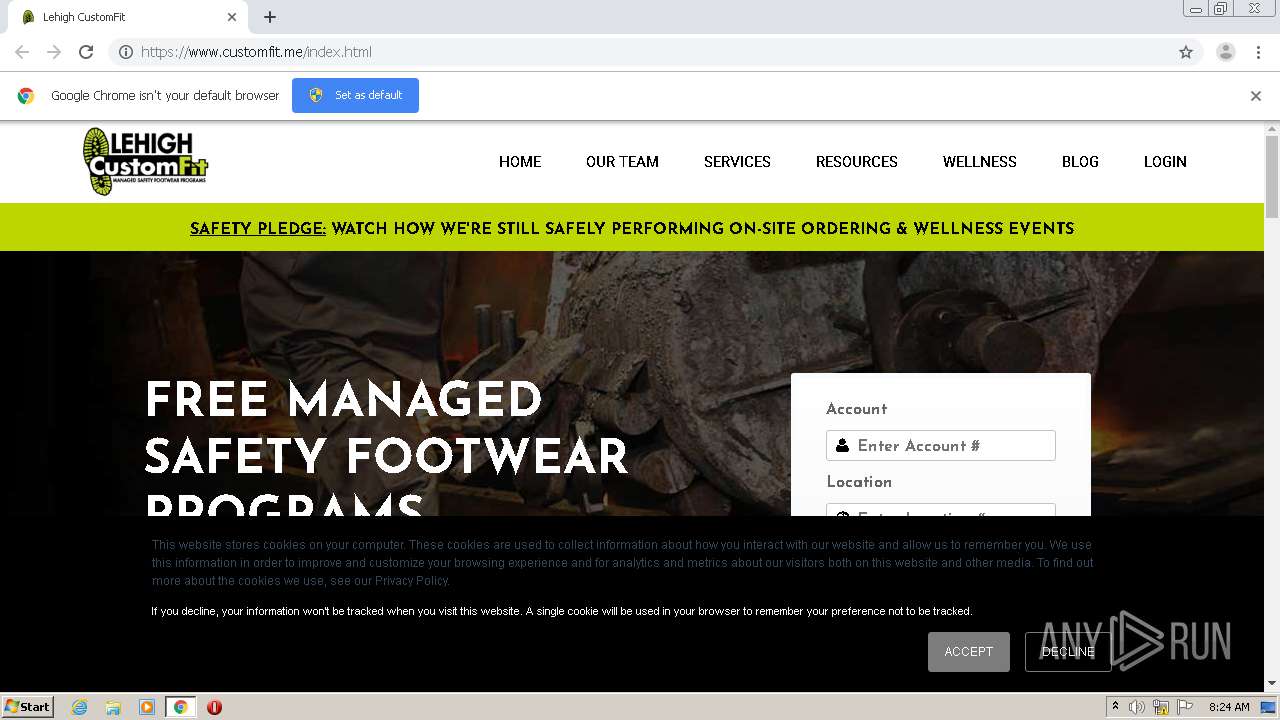The image size is (1280, 720).
Task: Open the SAFETY PLEDGE banner link
Action: tap(258, 229)
